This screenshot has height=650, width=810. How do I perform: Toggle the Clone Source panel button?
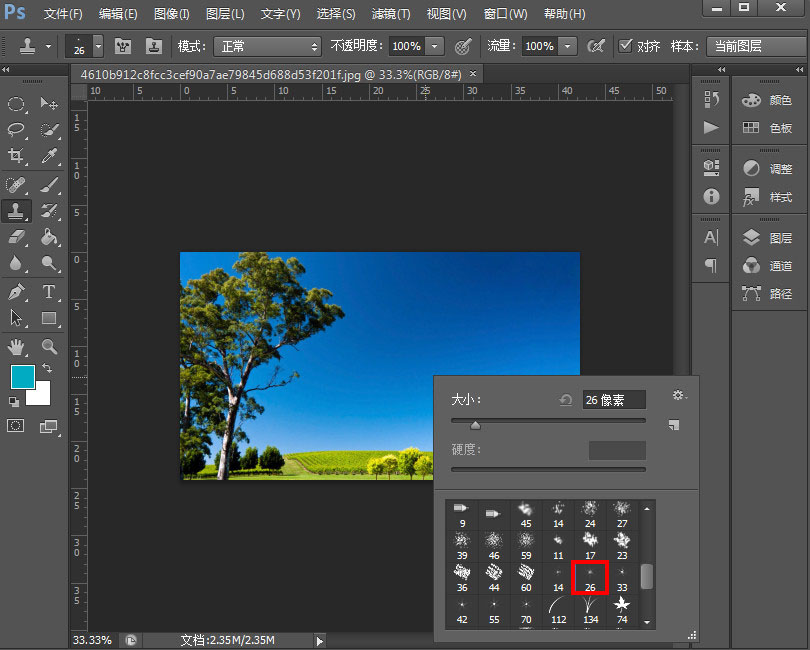coord(154,47)
